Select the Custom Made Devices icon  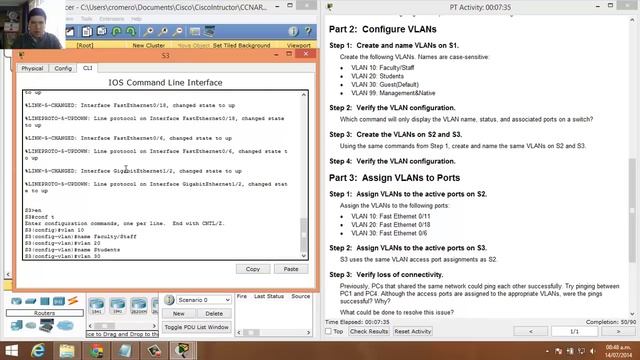pos(46,325)
